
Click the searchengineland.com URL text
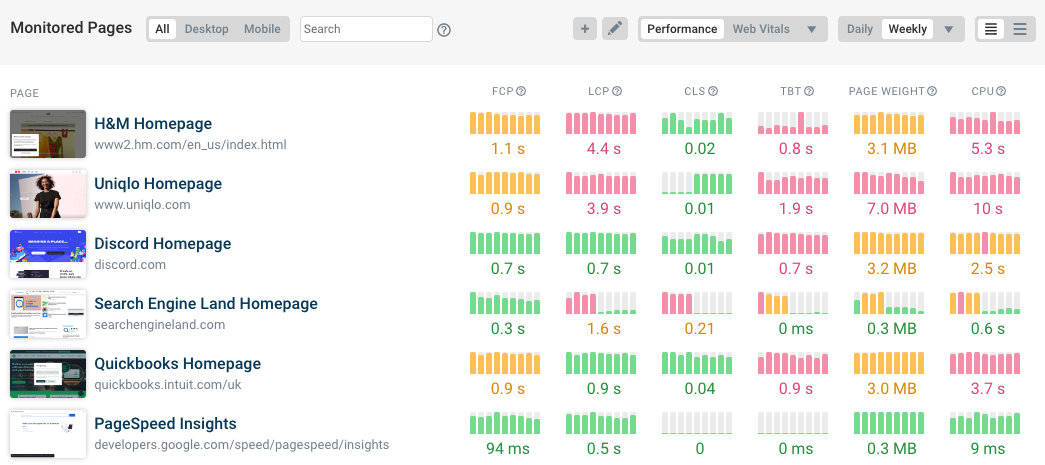coord(160,325)
